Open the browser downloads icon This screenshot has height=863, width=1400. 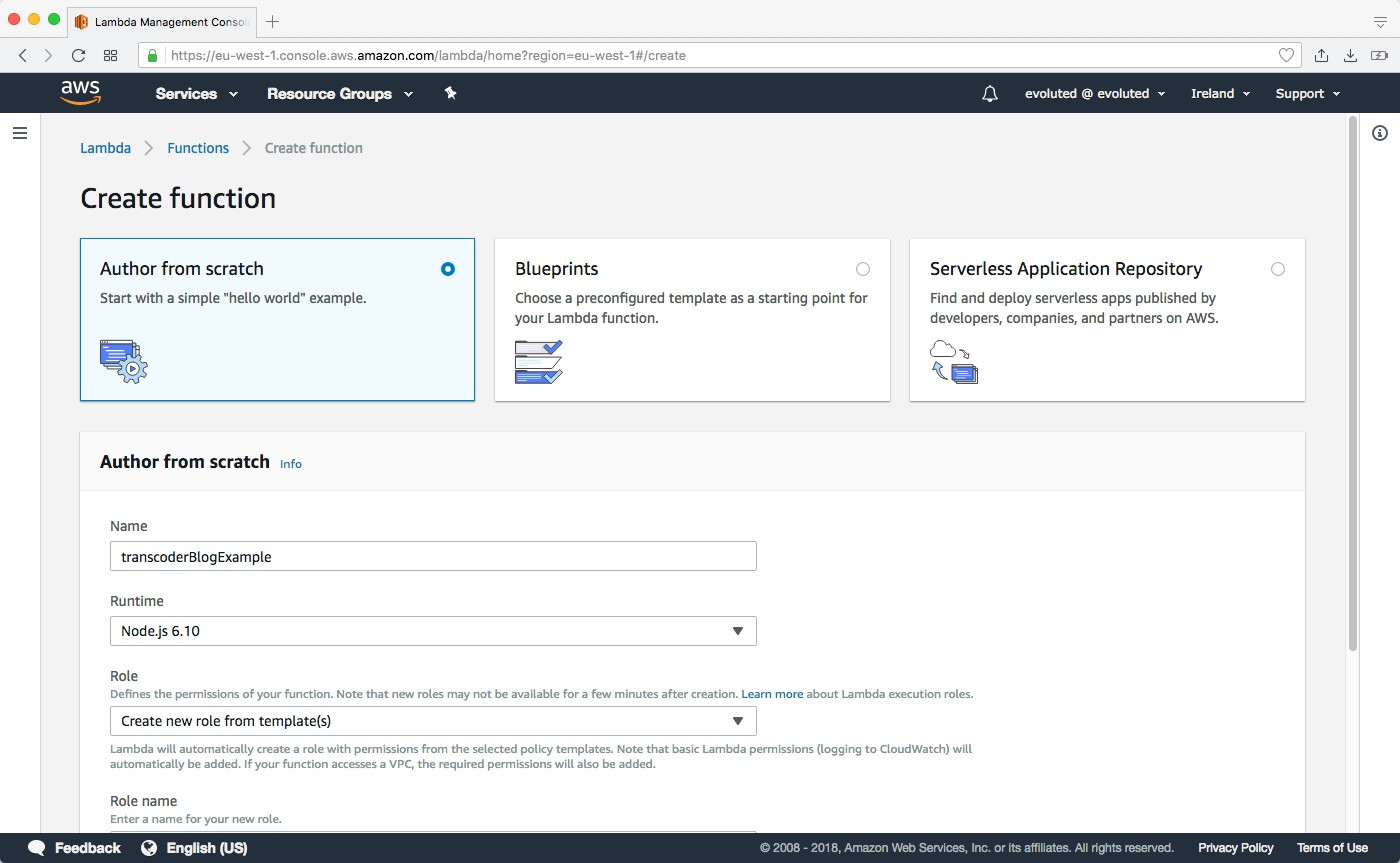coord(1350,56)
